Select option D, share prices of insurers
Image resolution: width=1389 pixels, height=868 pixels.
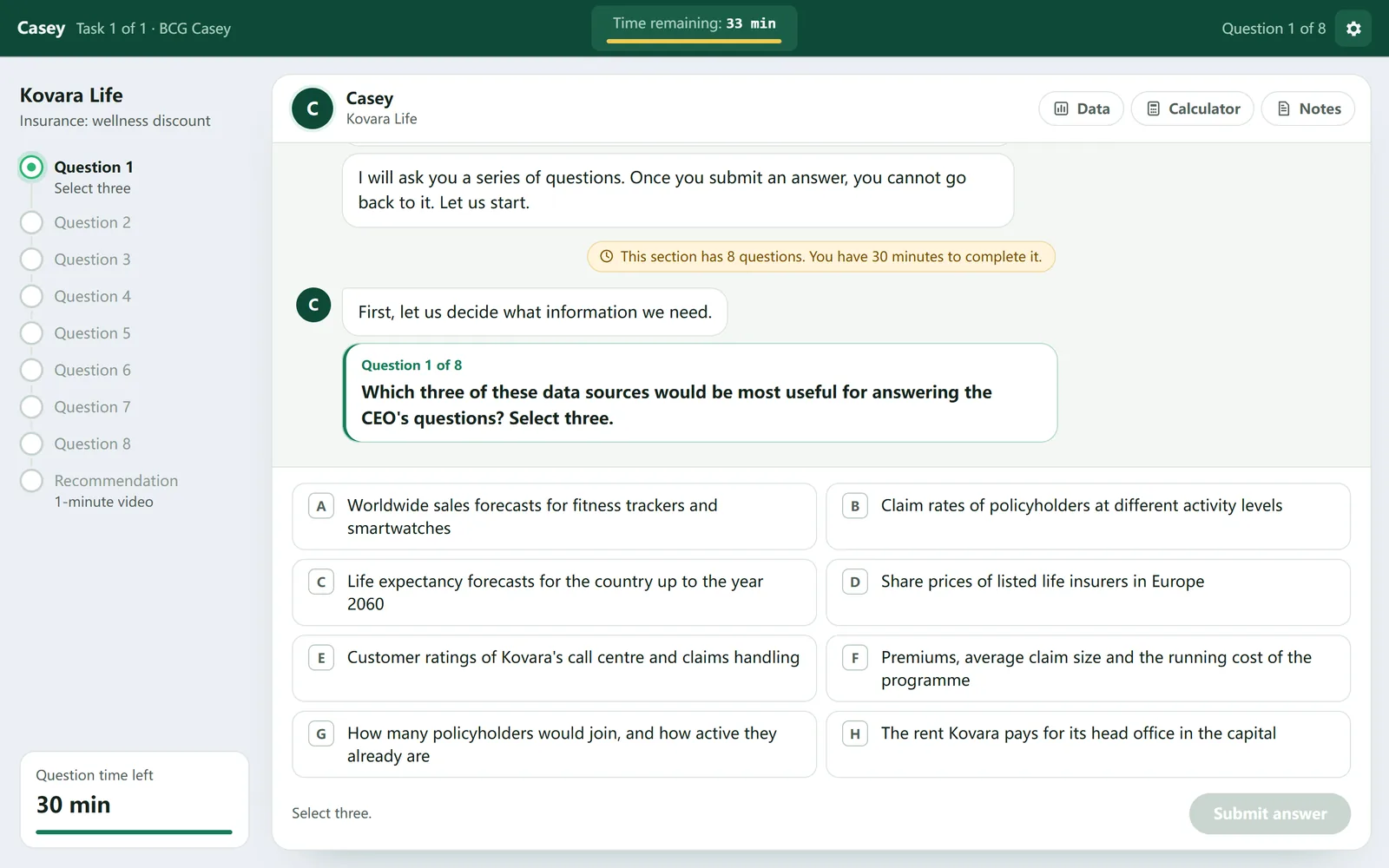[x=1088, y=593]
